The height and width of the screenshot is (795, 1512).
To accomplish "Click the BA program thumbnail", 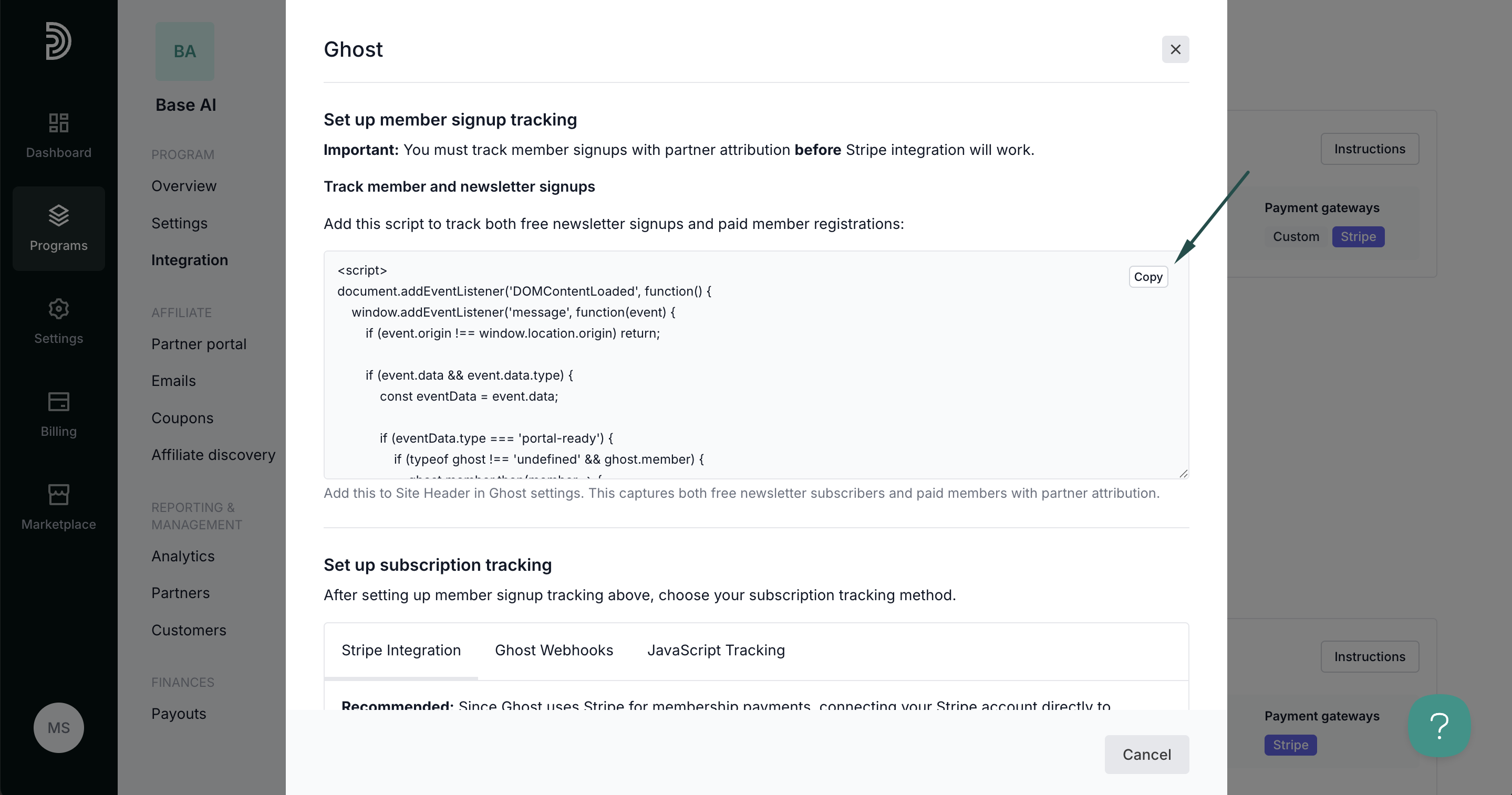I will pos(184,51).
